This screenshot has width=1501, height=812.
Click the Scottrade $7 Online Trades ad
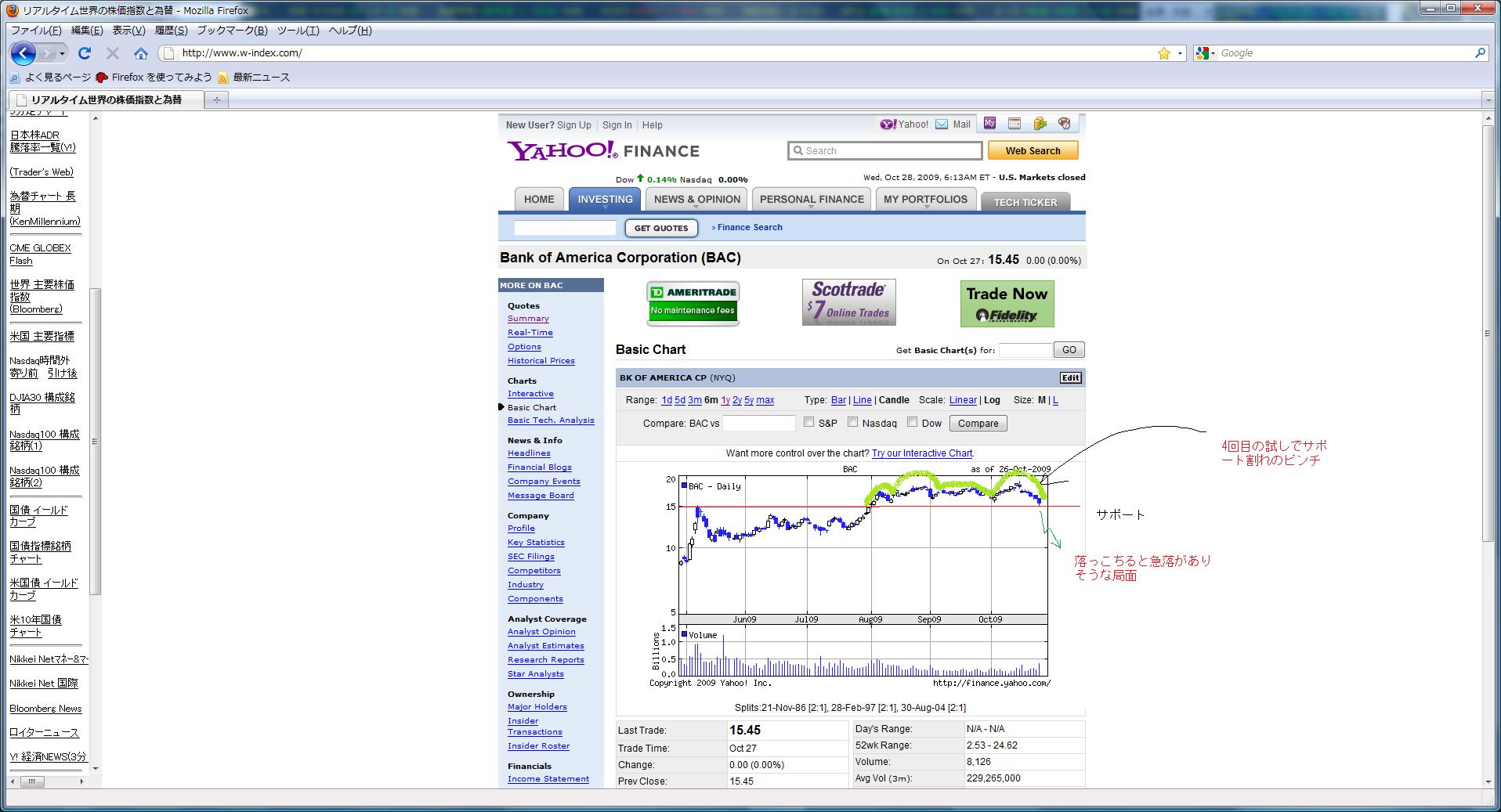tap(849, 302)
